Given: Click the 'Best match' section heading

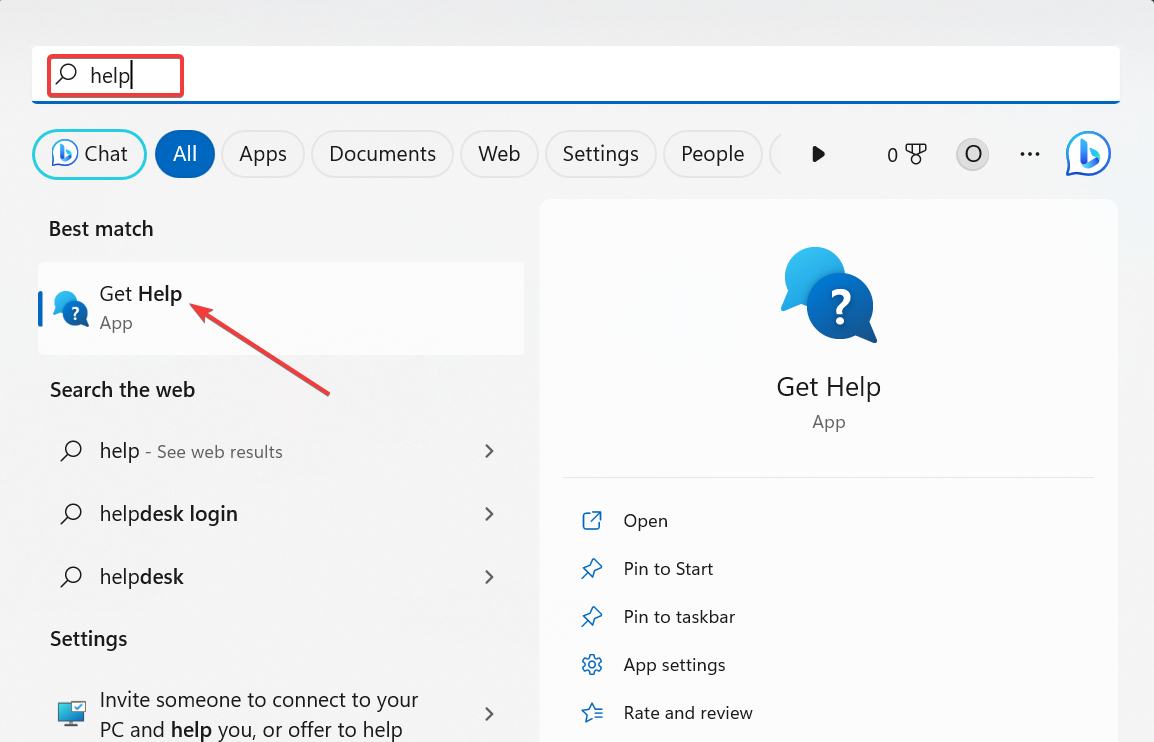Looking at the screenshot, I should click(101, 229).
